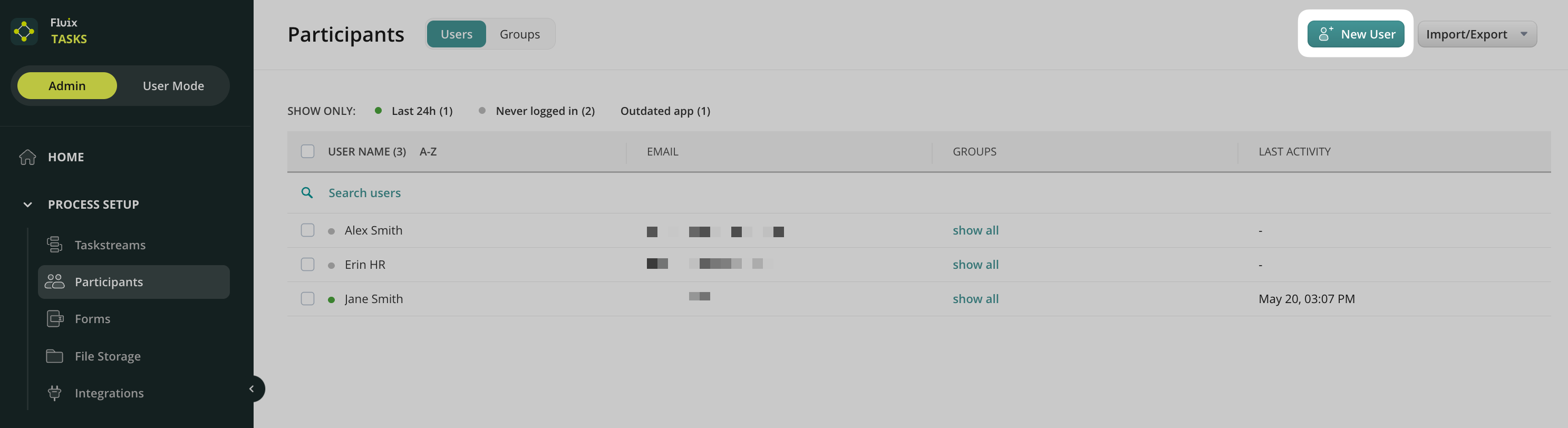Switch to the Groups tab
Screen dimensions: 1568x428
click(519, 34)
